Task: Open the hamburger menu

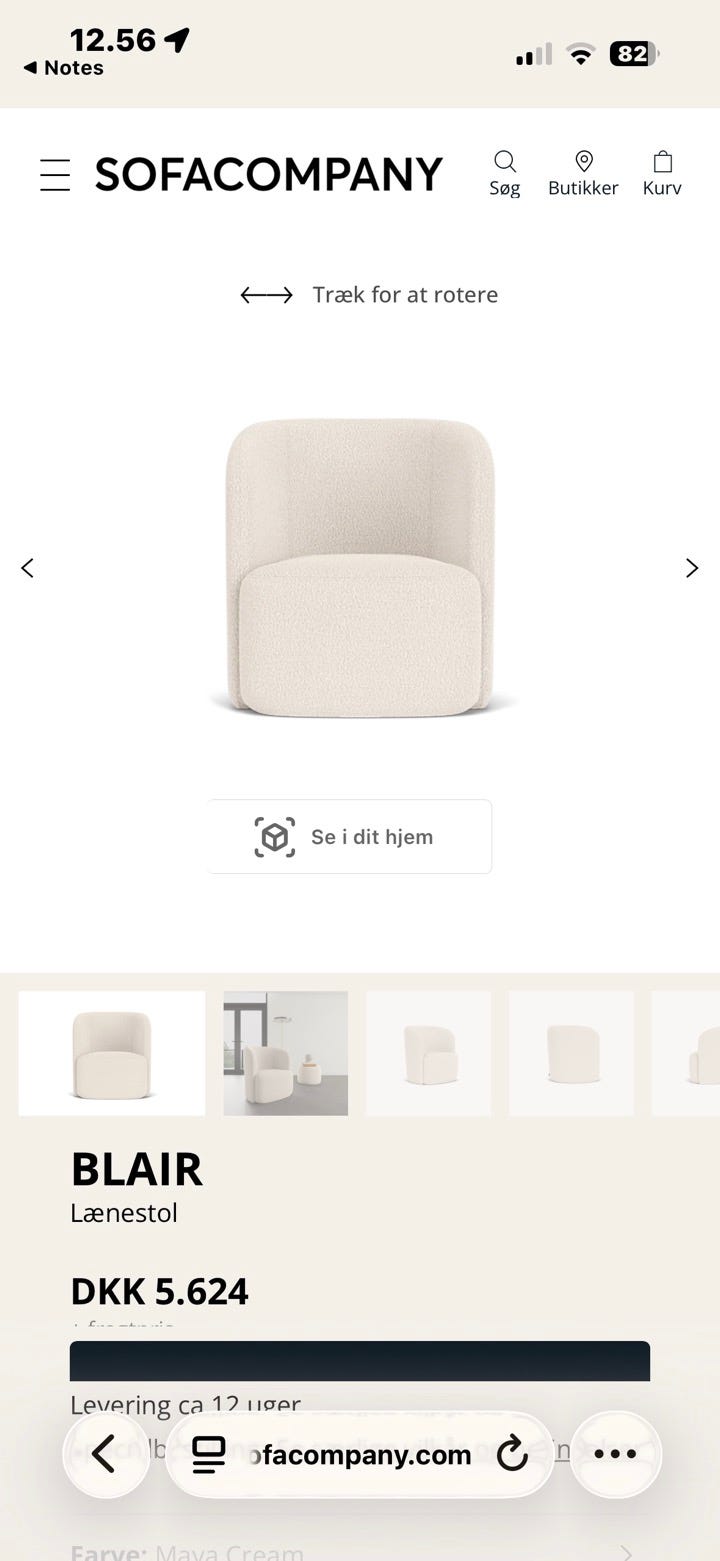Action: [x=55, y=175]
